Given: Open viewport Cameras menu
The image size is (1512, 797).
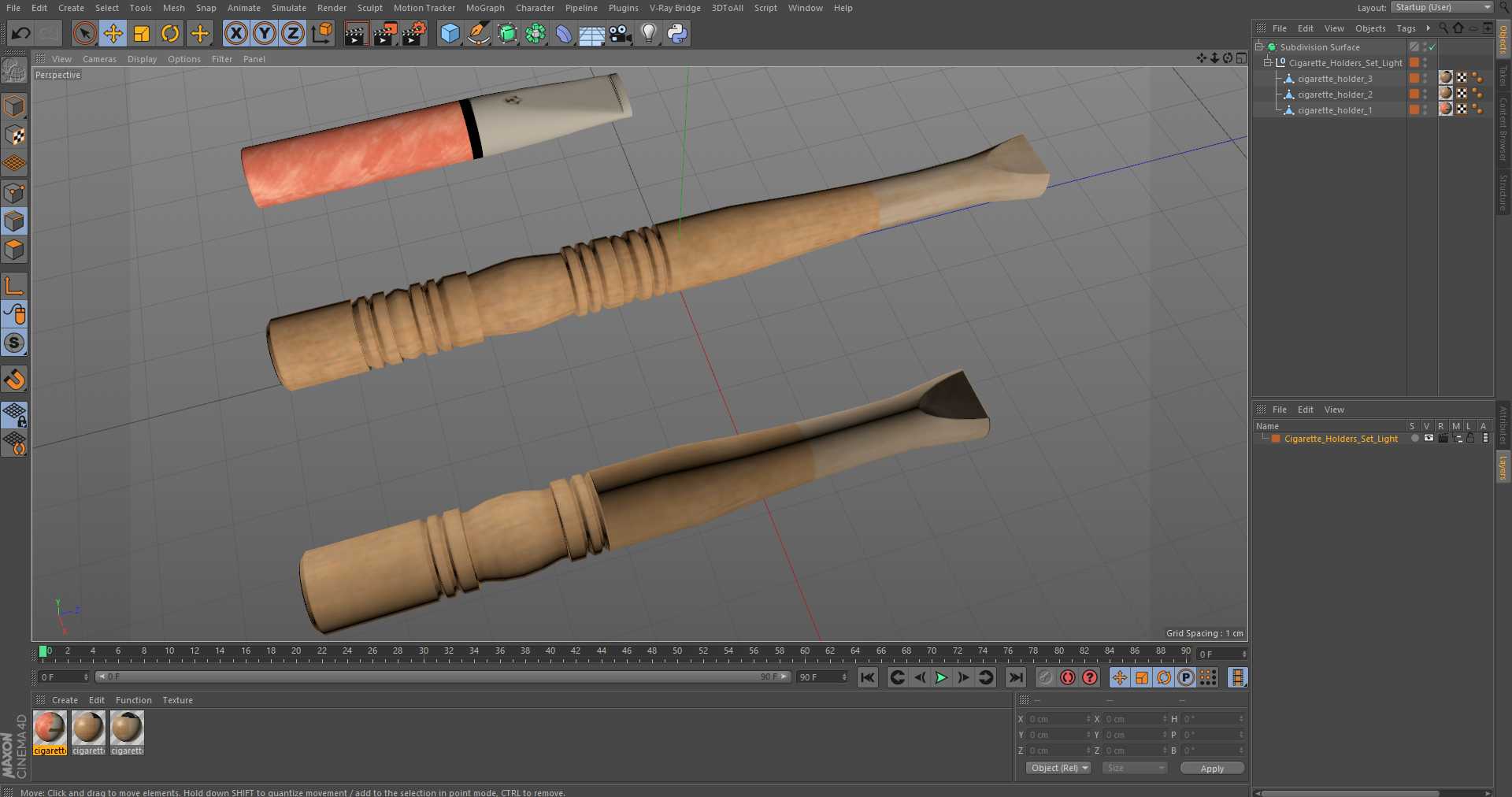Looking at the screenshot, I should (x=99, y=59).
